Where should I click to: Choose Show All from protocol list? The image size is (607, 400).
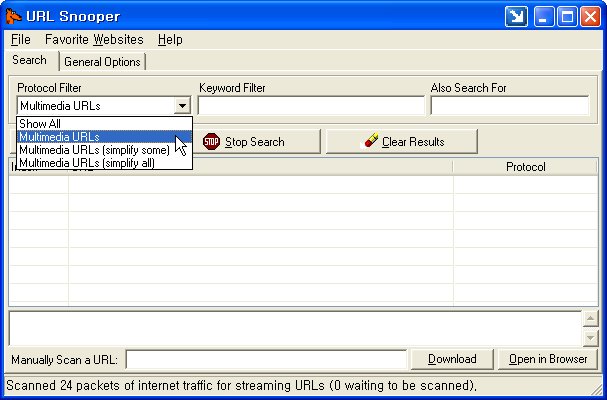[105, 124]
